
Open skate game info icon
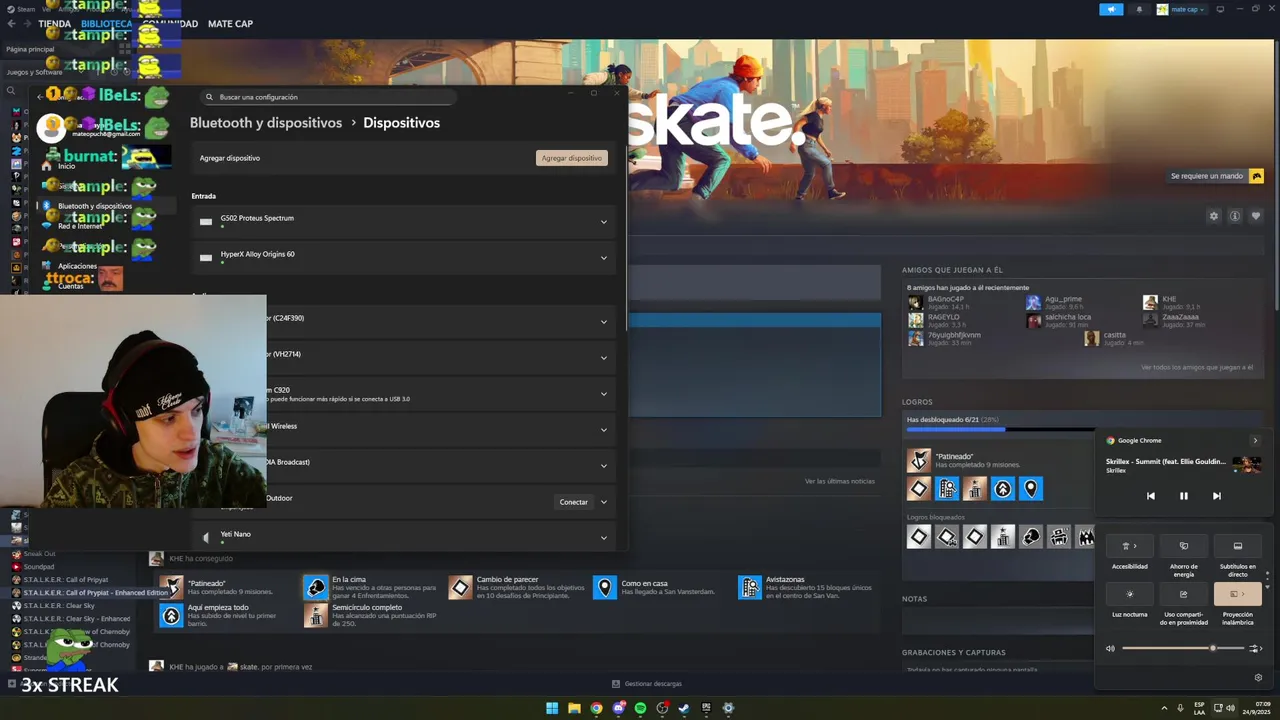(x=1235, y=216)
